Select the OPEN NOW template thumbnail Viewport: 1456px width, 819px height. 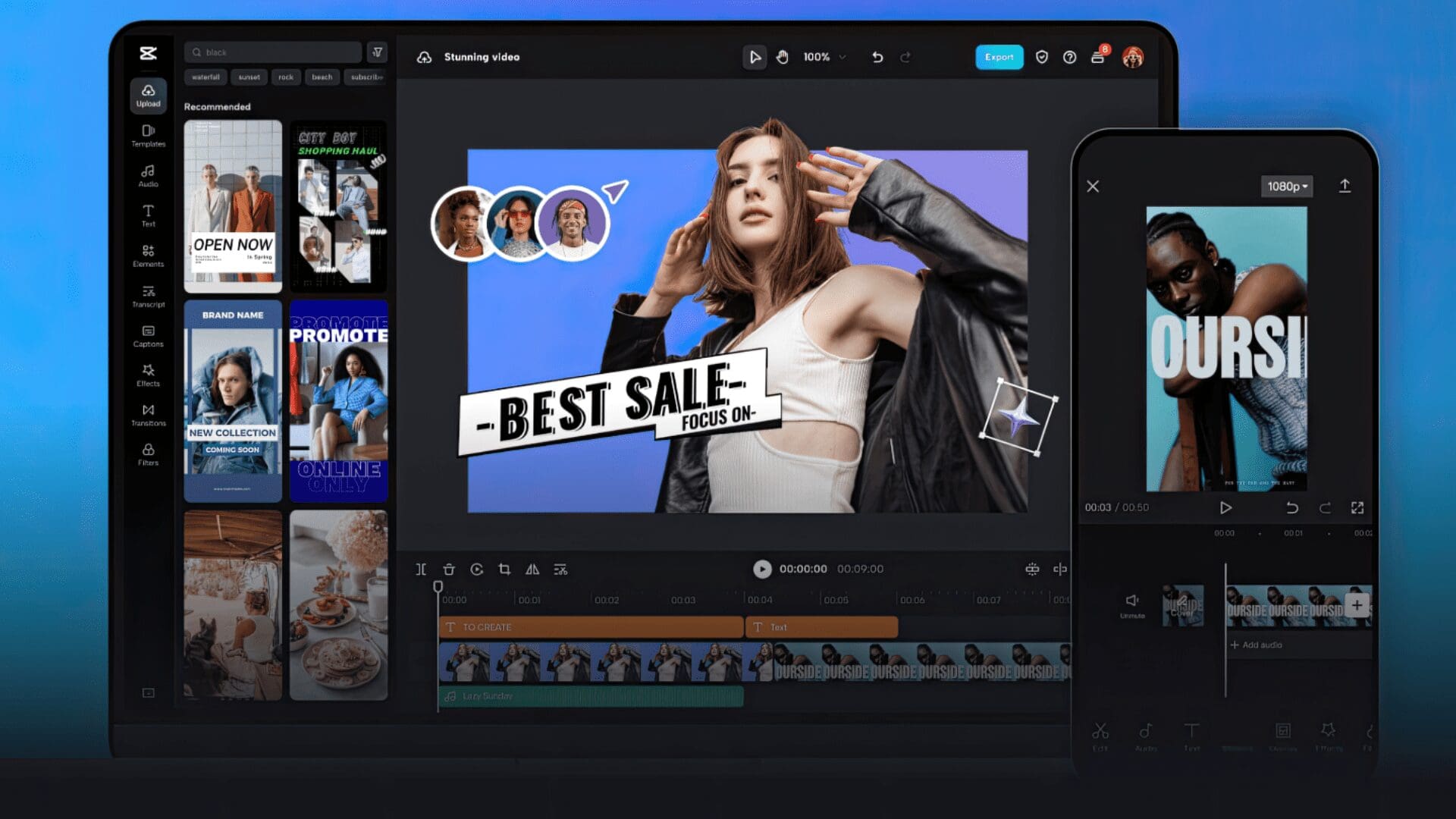pos(233,206)
